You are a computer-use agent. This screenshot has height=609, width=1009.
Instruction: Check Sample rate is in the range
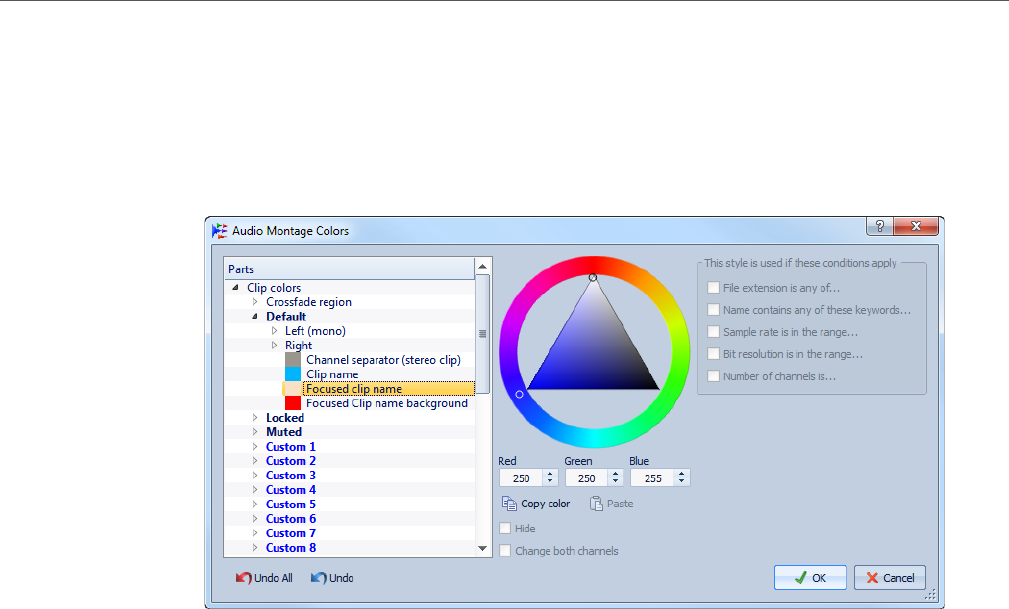[x=713, y=332]
